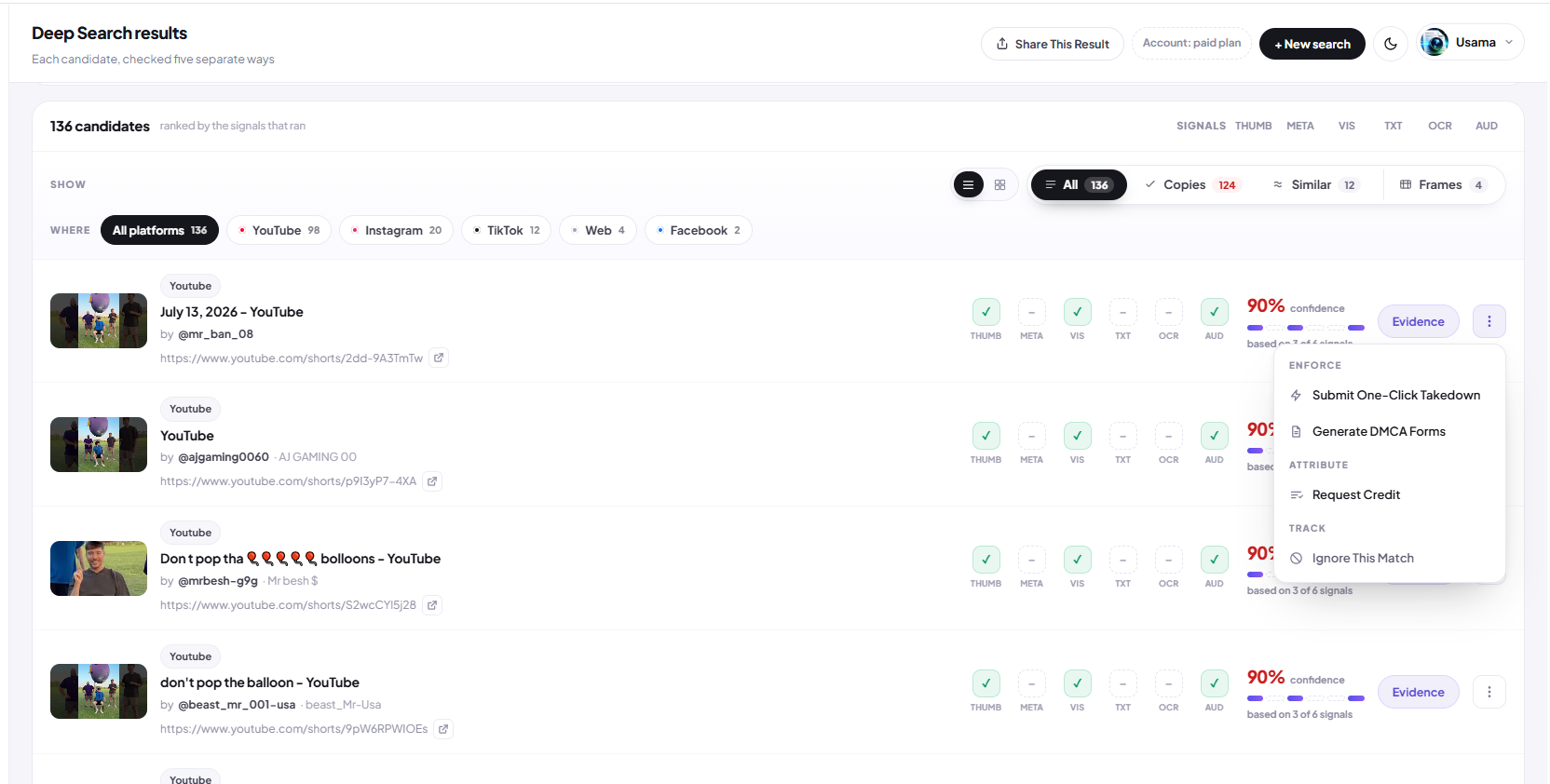Screen dimensions: 1550x784
Task: Filter candidates by YouTube platform
Action: click(279, 230)
